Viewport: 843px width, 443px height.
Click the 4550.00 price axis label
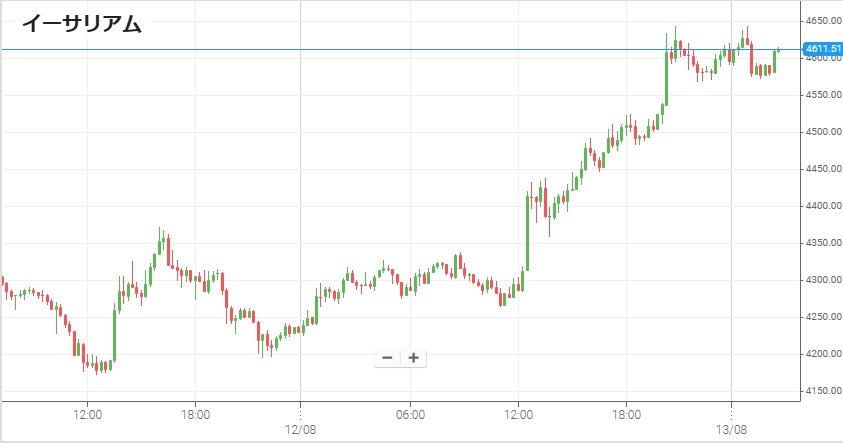click(x=824, y=95)
